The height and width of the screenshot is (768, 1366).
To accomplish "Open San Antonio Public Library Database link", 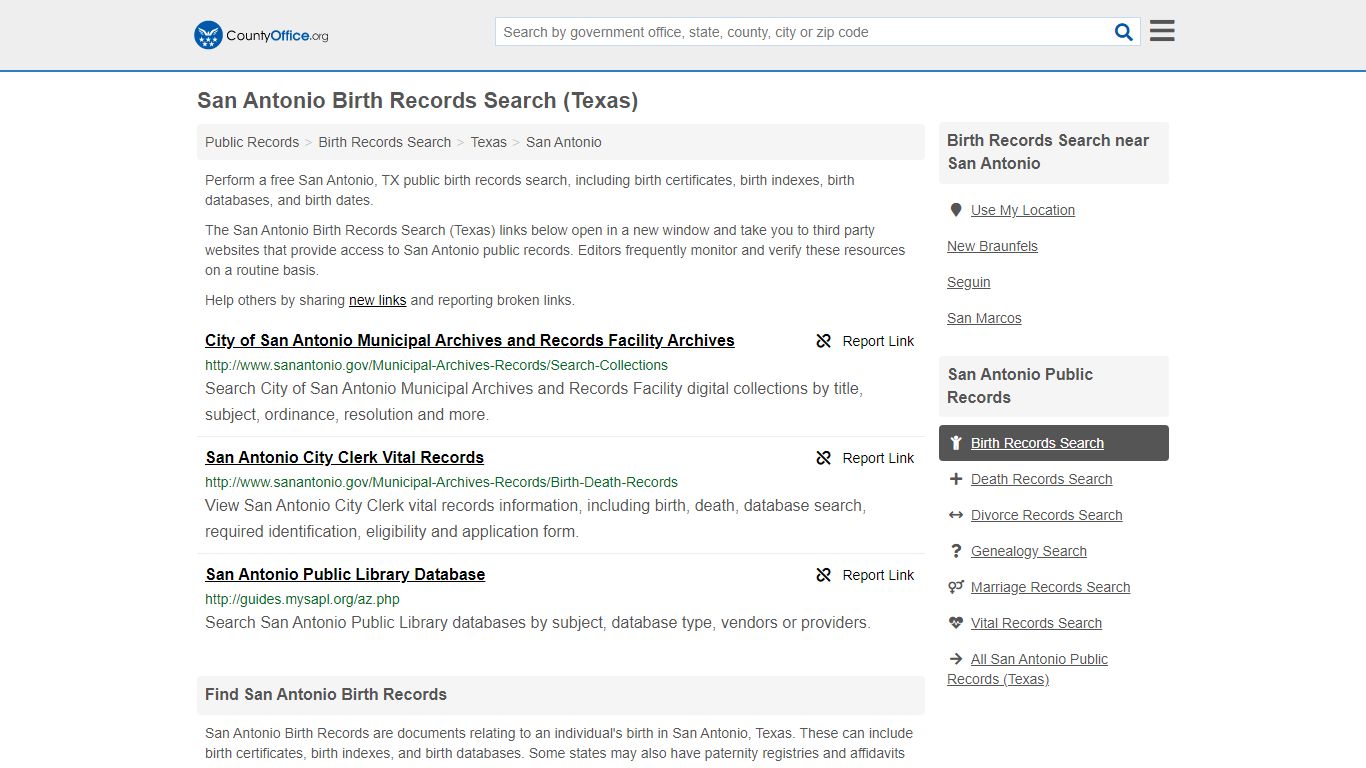I will (345, 574).
